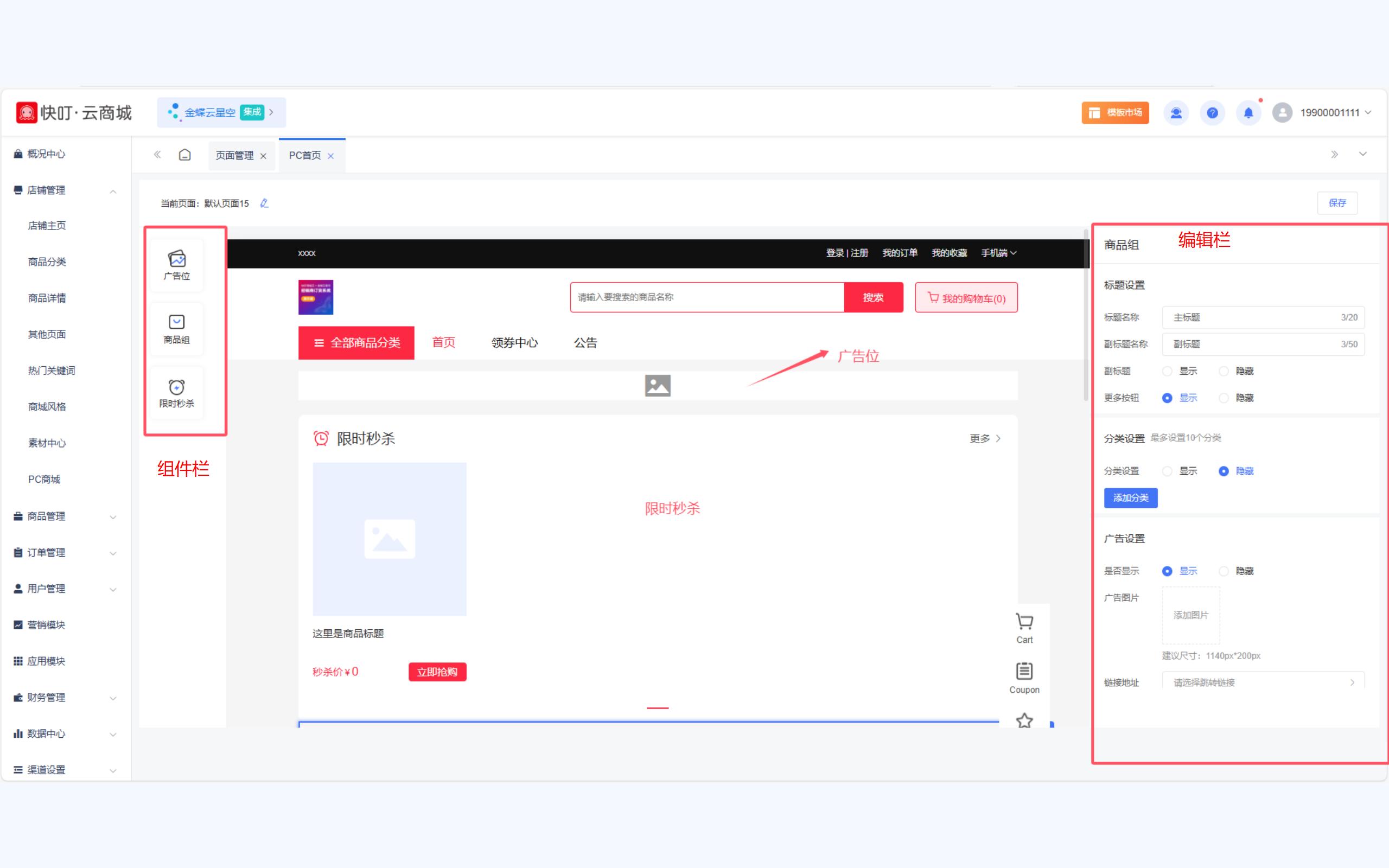Click the 标题名称 input field
This screenshot has height=868, width=1389.
1263,317
